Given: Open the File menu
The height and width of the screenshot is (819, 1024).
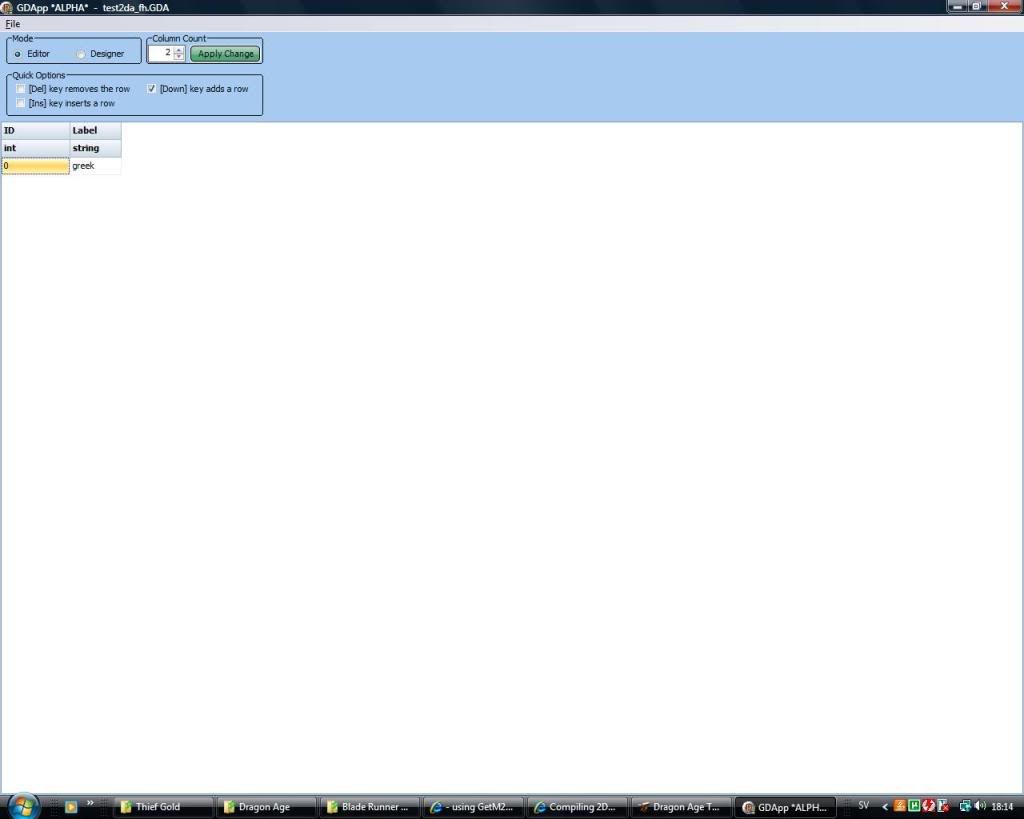Looking at the screenshot, I should (12, 24).
